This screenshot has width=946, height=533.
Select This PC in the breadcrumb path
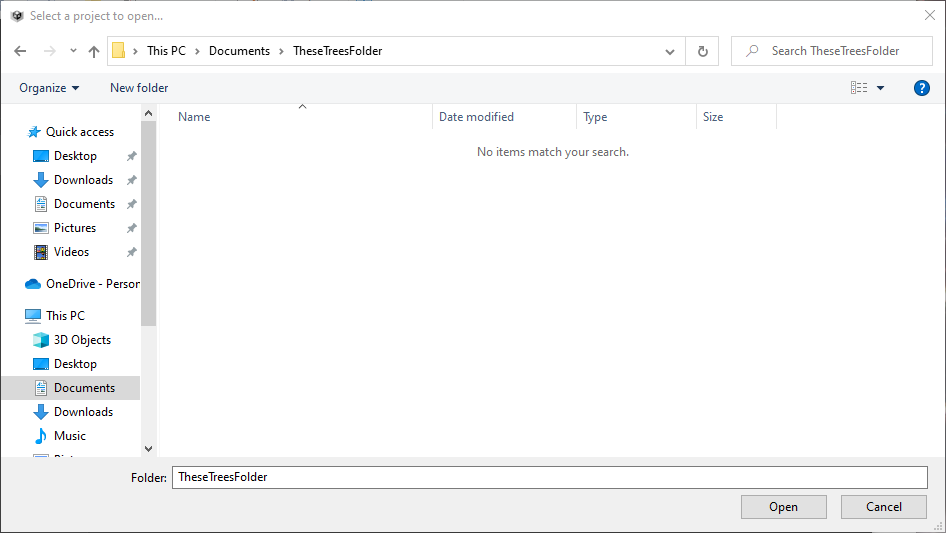point(167,51)
